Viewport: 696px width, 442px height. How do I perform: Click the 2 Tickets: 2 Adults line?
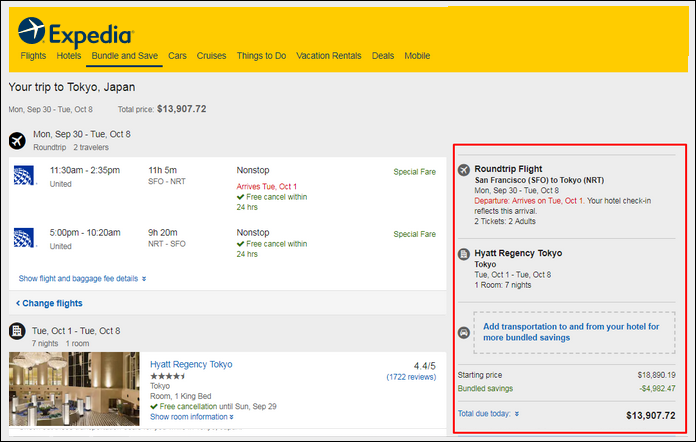point(505,221)
